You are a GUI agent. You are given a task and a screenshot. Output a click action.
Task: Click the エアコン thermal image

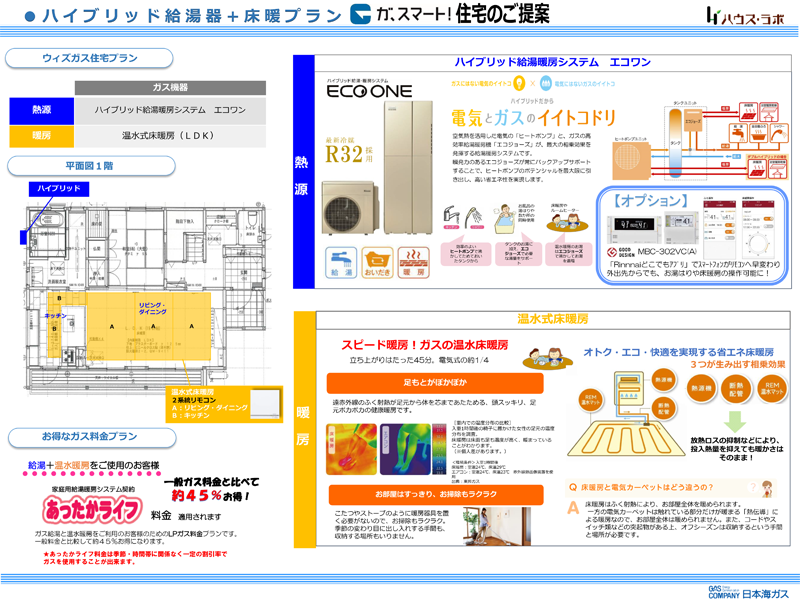pos(406,449)
